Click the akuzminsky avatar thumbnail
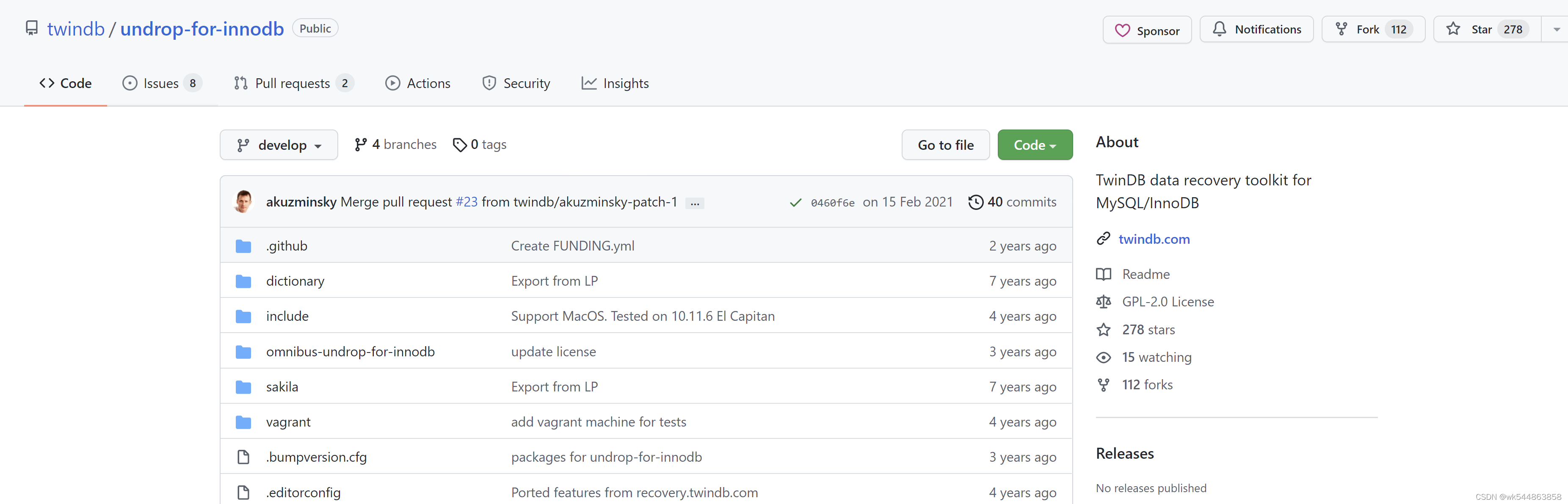 tap(243, 201)
